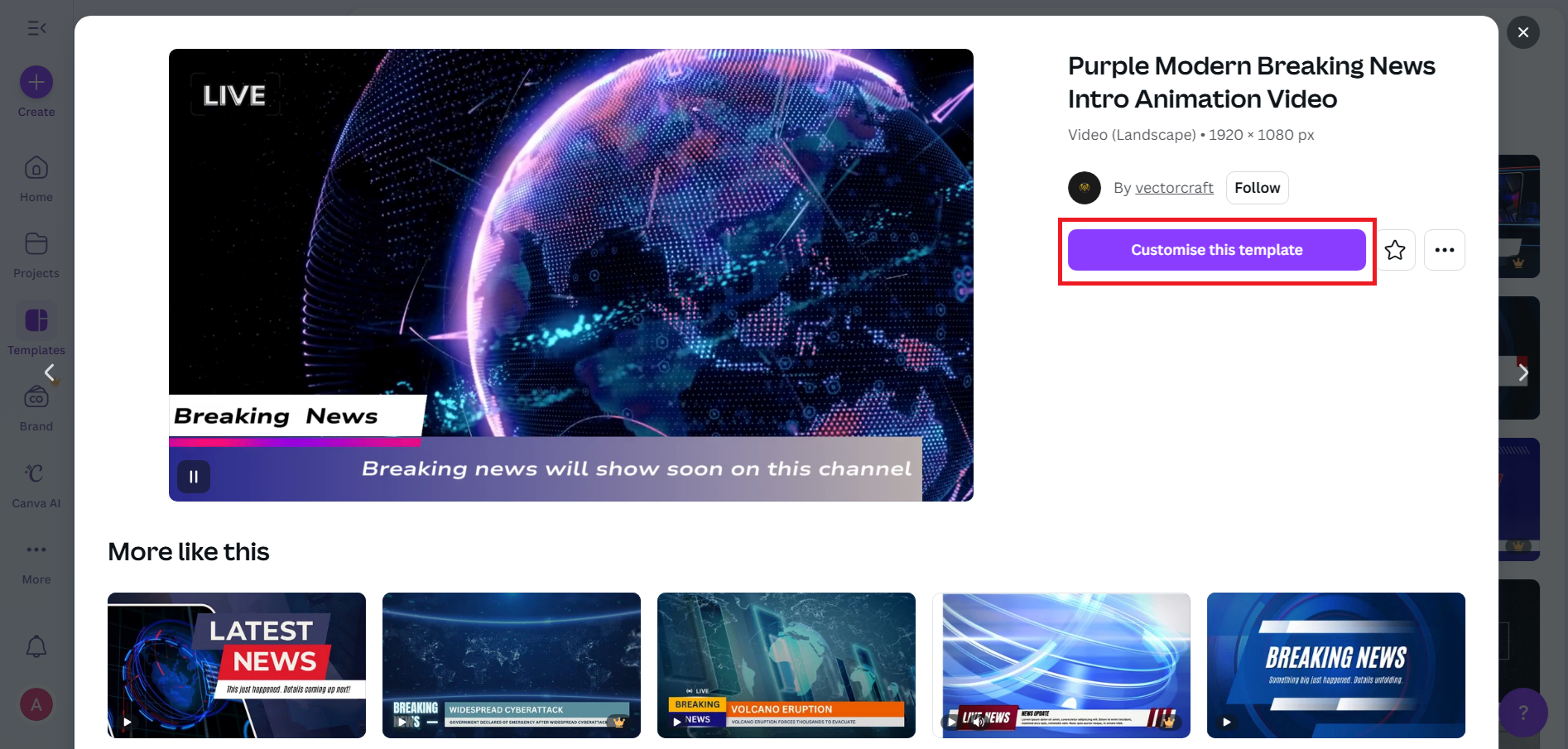Open the three-dot more actions menu

1445,250
